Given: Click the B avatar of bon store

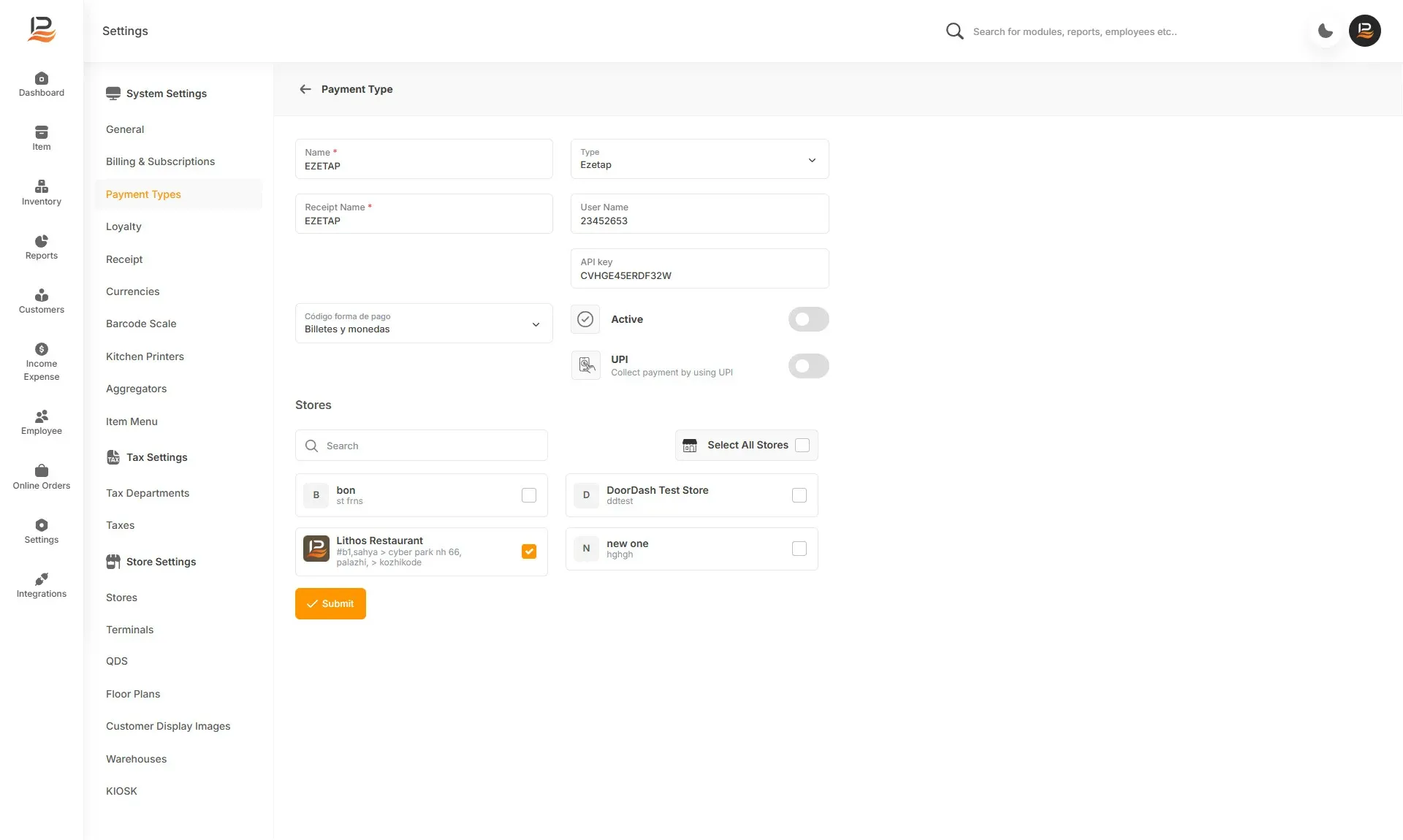Looking at the screenshot, I should [x=316, y=495].
